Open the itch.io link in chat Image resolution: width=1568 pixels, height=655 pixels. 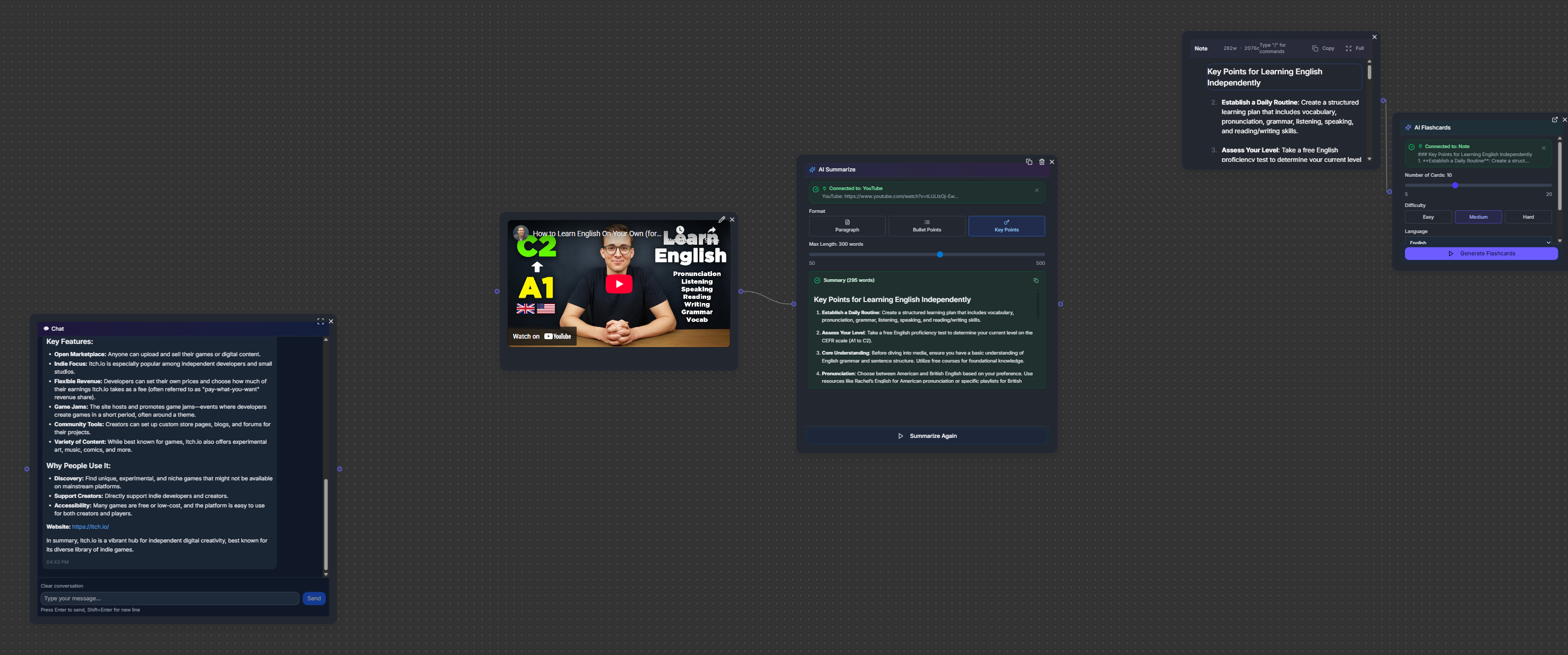[x=90, y=527]
